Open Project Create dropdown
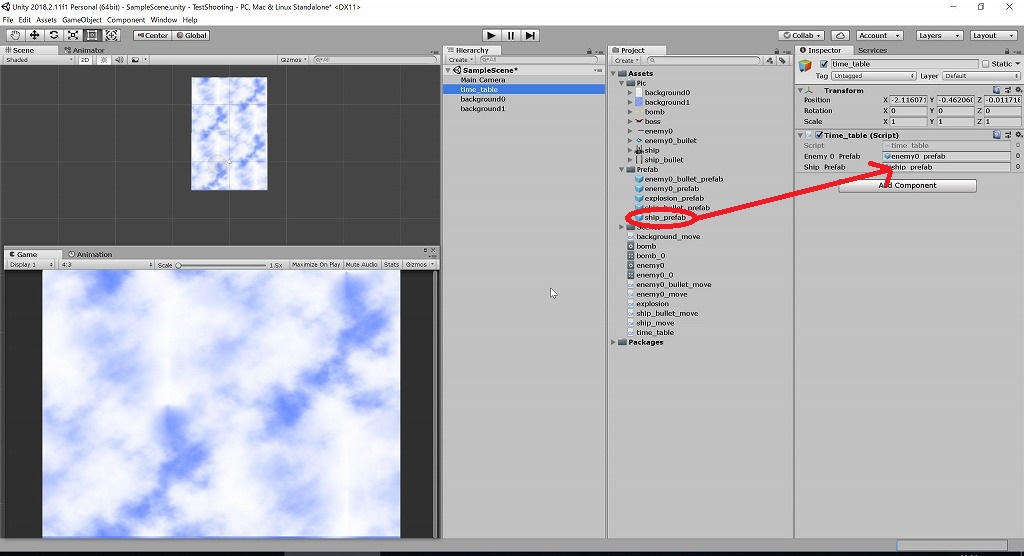This screenshot has width=1024, height=556. click(x=626, y=60)
